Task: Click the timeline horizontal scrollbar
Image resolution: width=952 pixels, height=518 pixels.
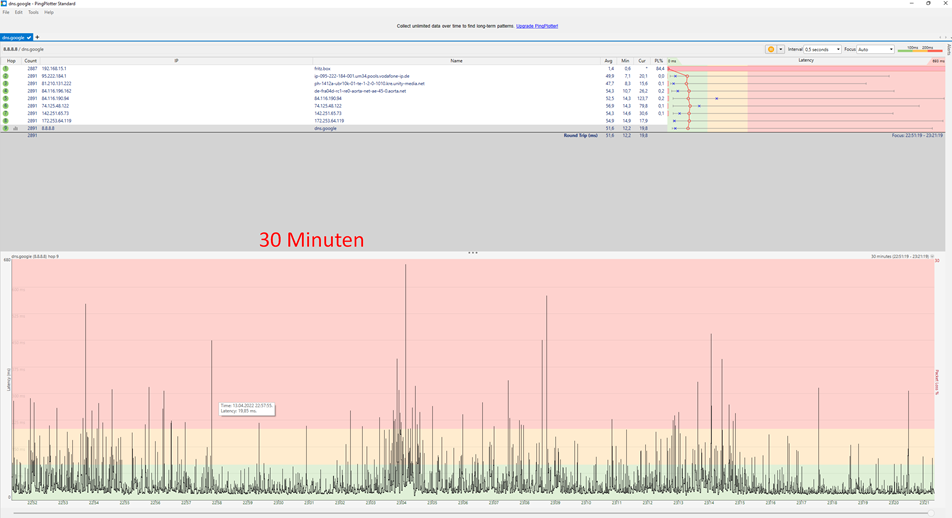Action: 474,513
